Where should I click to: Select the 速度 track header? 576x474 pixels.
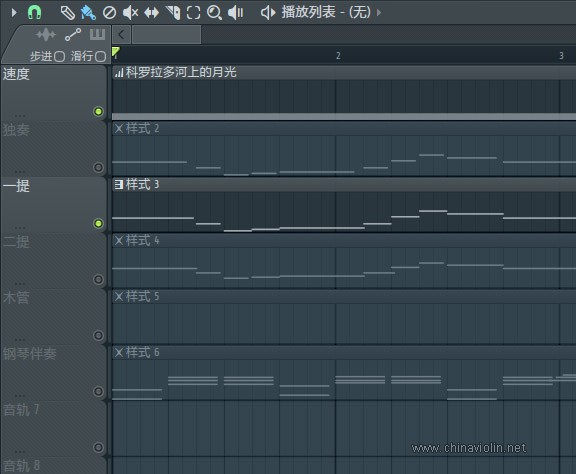point(54,93)
